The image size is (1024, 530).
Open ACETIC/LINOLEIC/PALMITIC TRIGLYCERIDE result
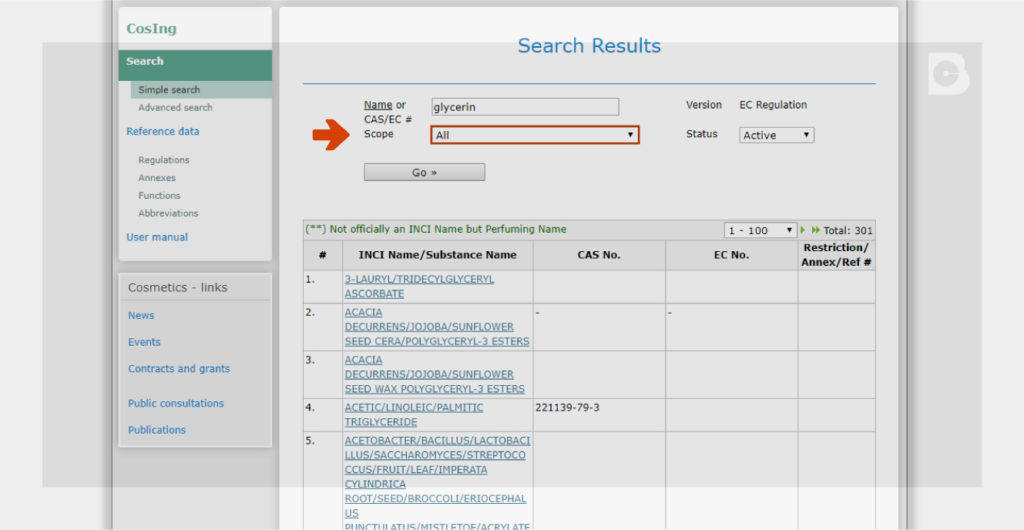tap(414, 414)
